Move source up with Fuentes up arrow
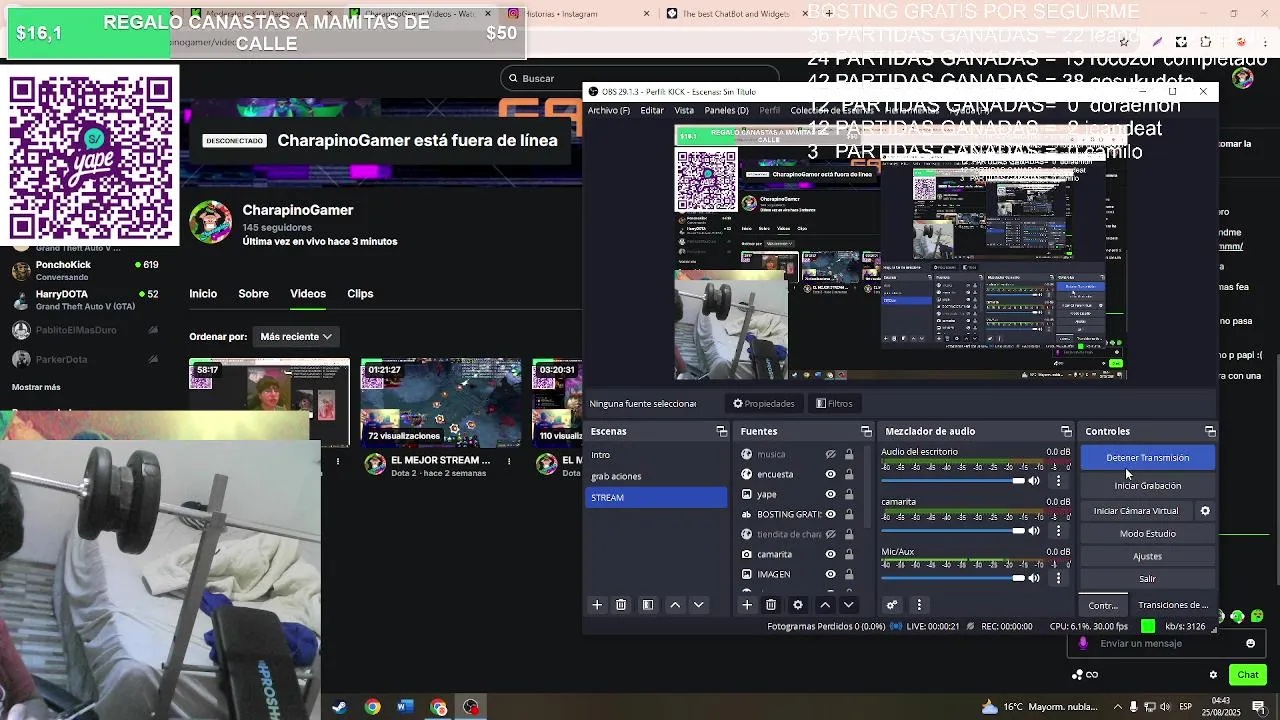1280x720 pixels. (x=825, y=605)
